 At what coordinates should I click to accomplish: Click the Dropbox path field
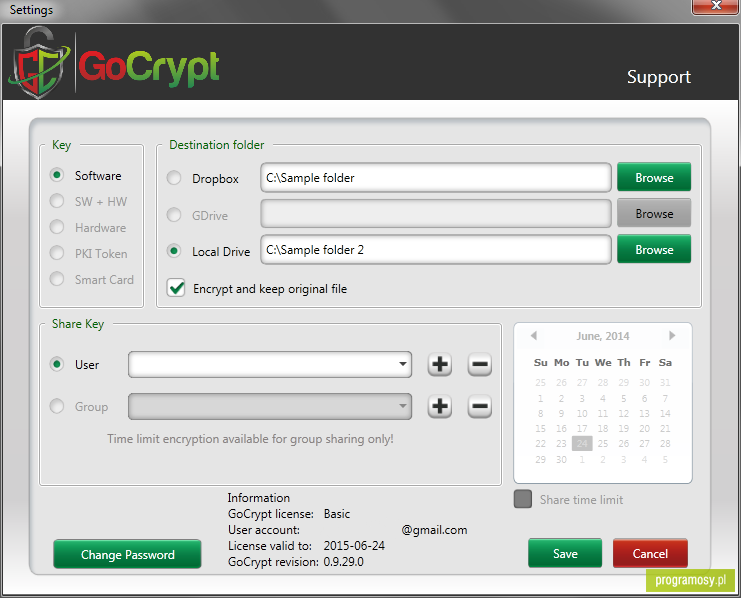click(436, 178)
